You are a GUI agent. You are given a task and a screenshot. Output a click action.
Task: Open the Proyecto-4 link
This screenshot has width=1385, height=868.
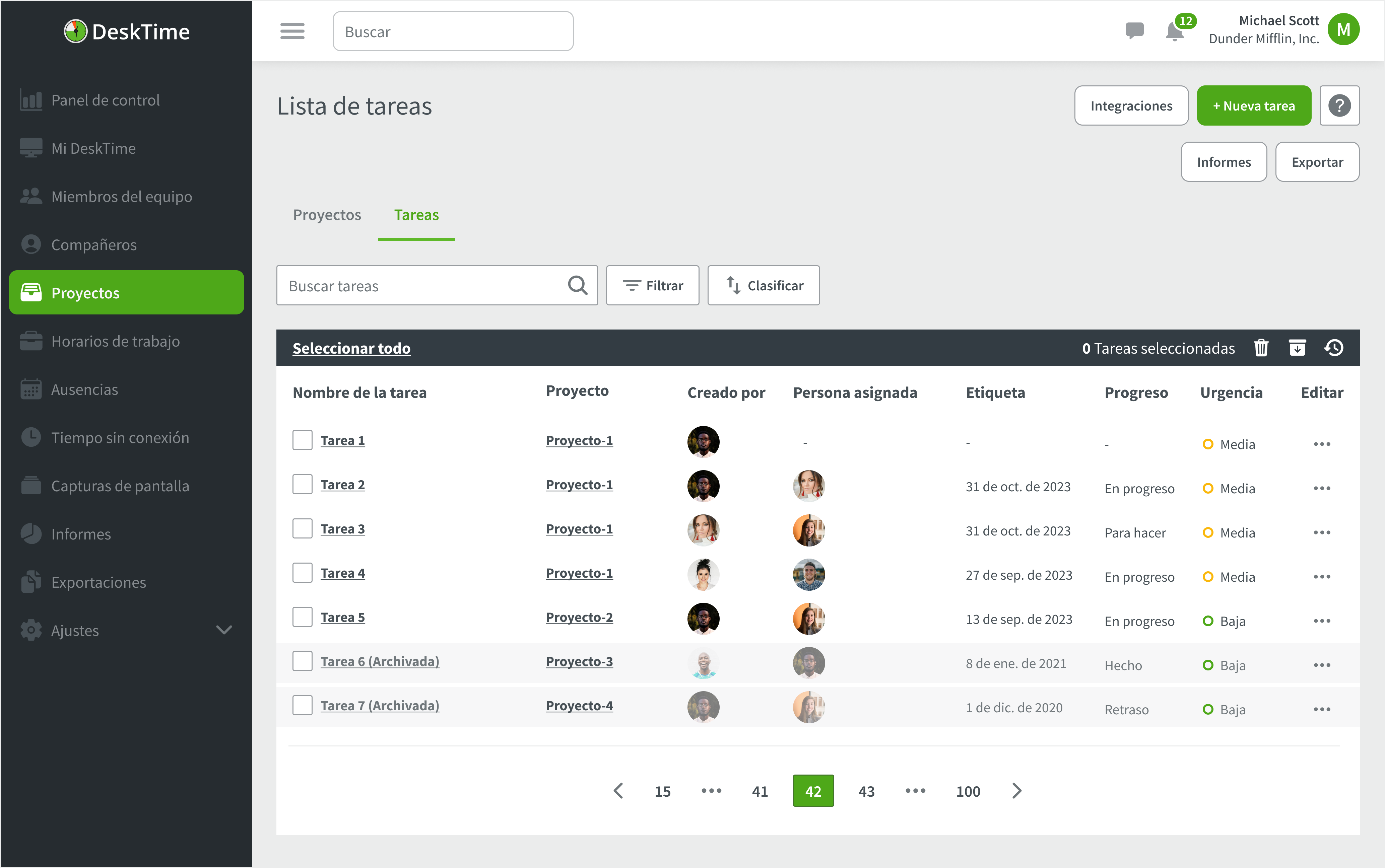coord(579,706)
